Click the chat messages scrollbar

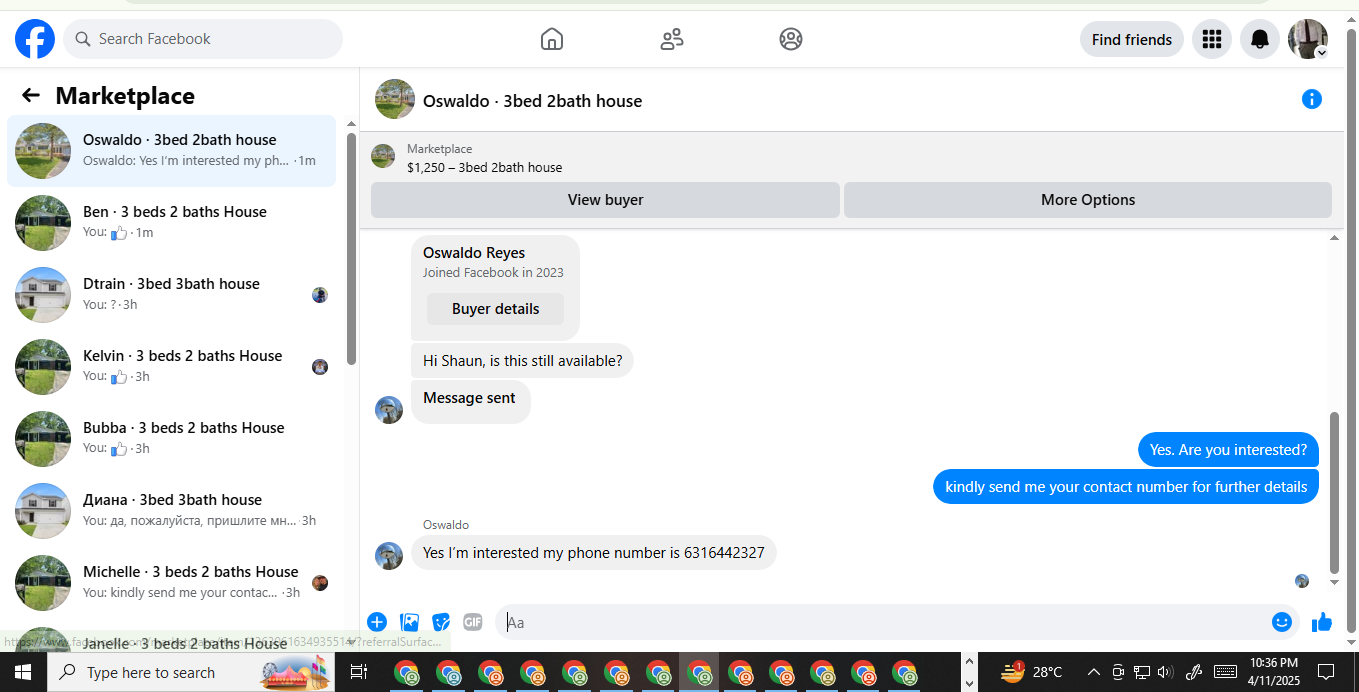[1334, 492]
